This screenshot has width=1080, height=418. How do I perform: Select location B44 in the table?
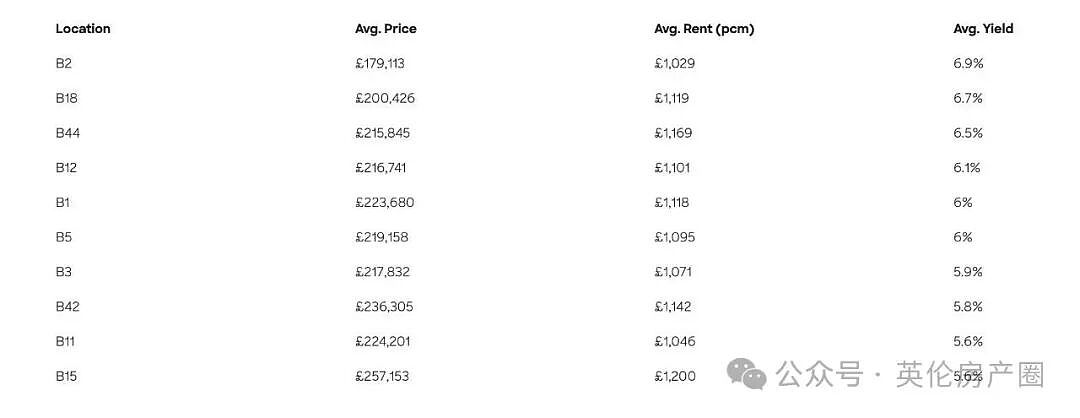[x=68, y=133]
